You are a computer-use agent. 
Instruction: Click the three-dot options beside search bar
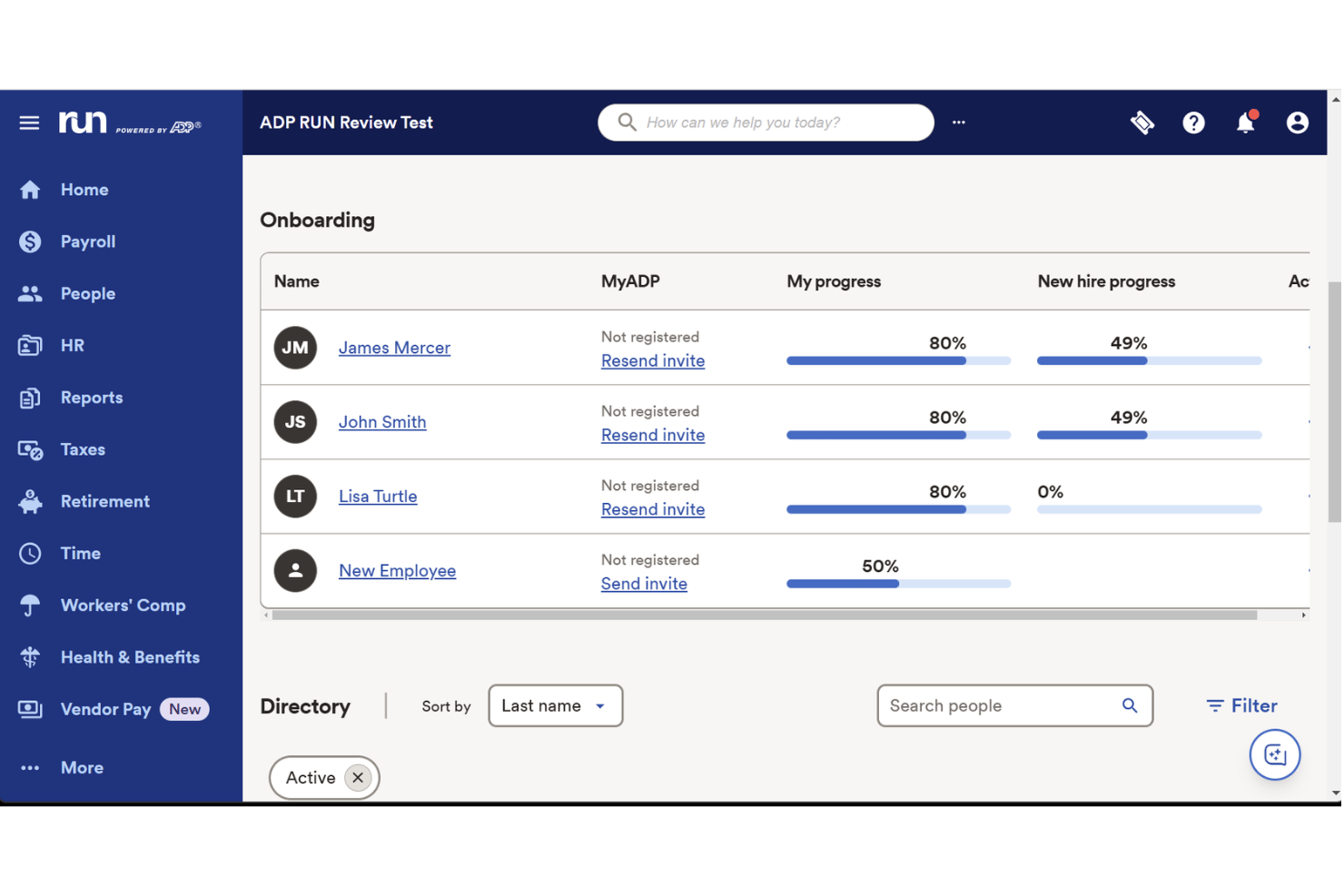959,123
